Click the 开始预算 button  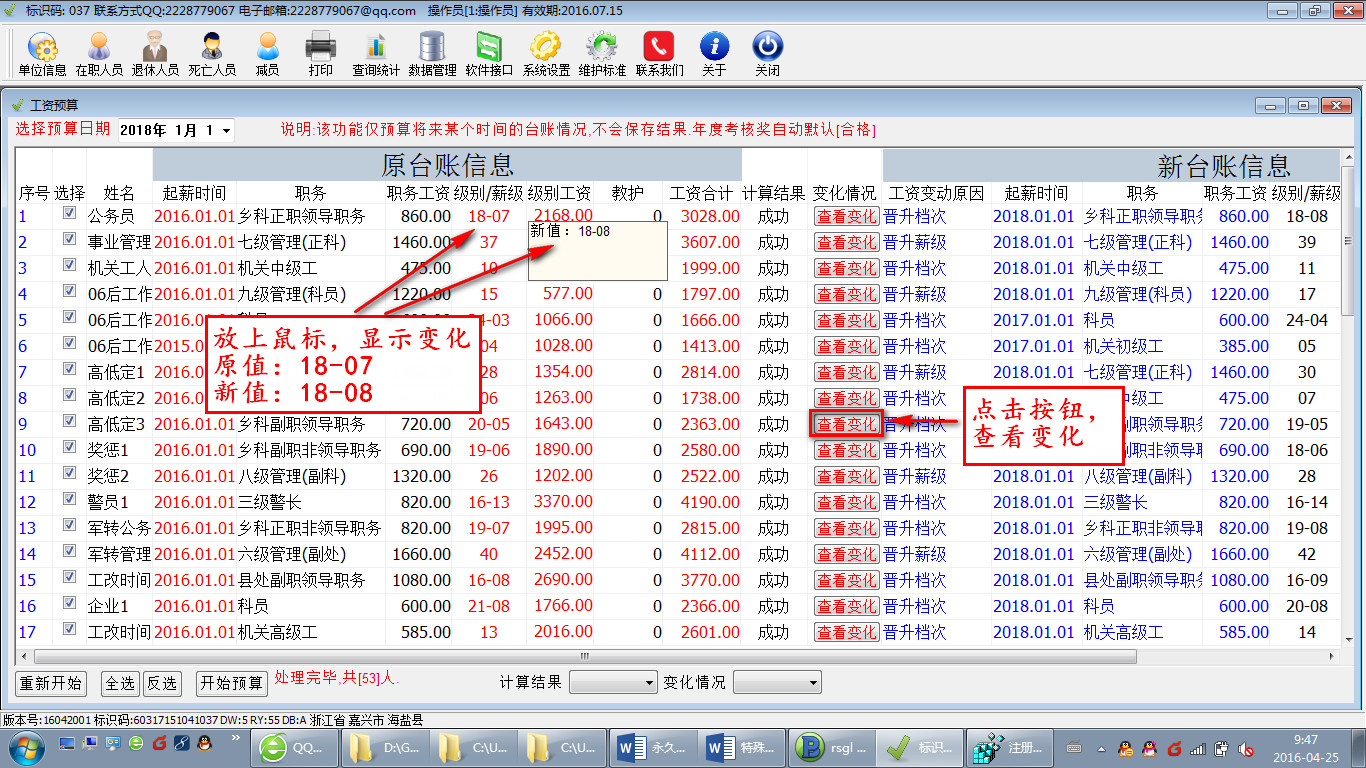click(x=232, y=683)
